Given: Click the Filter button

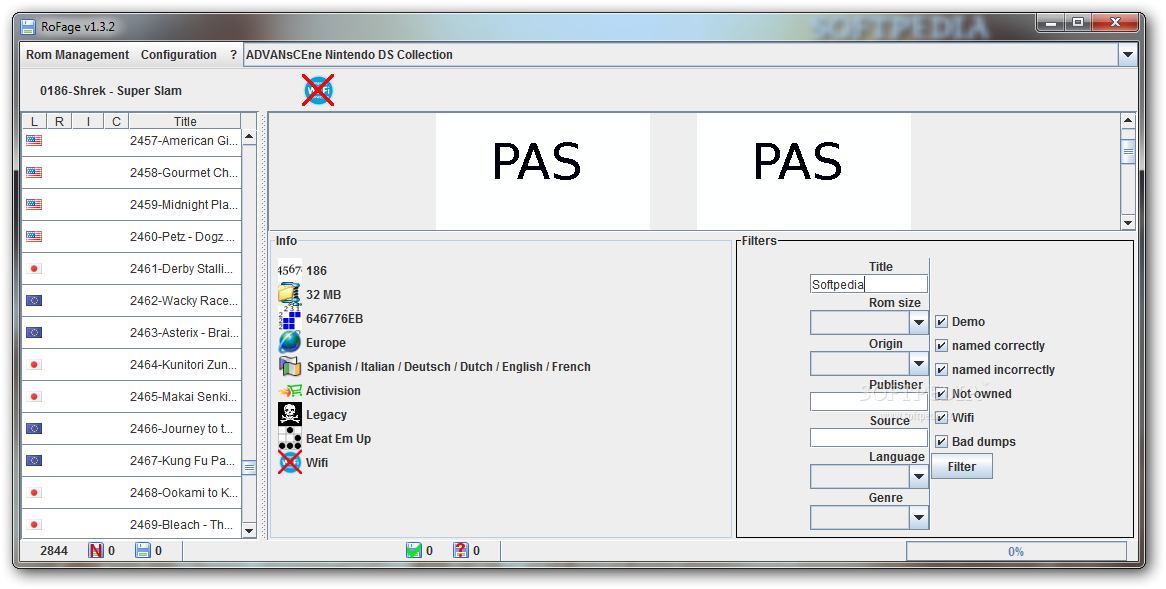Looking at the screenshot, I should 962,466.
